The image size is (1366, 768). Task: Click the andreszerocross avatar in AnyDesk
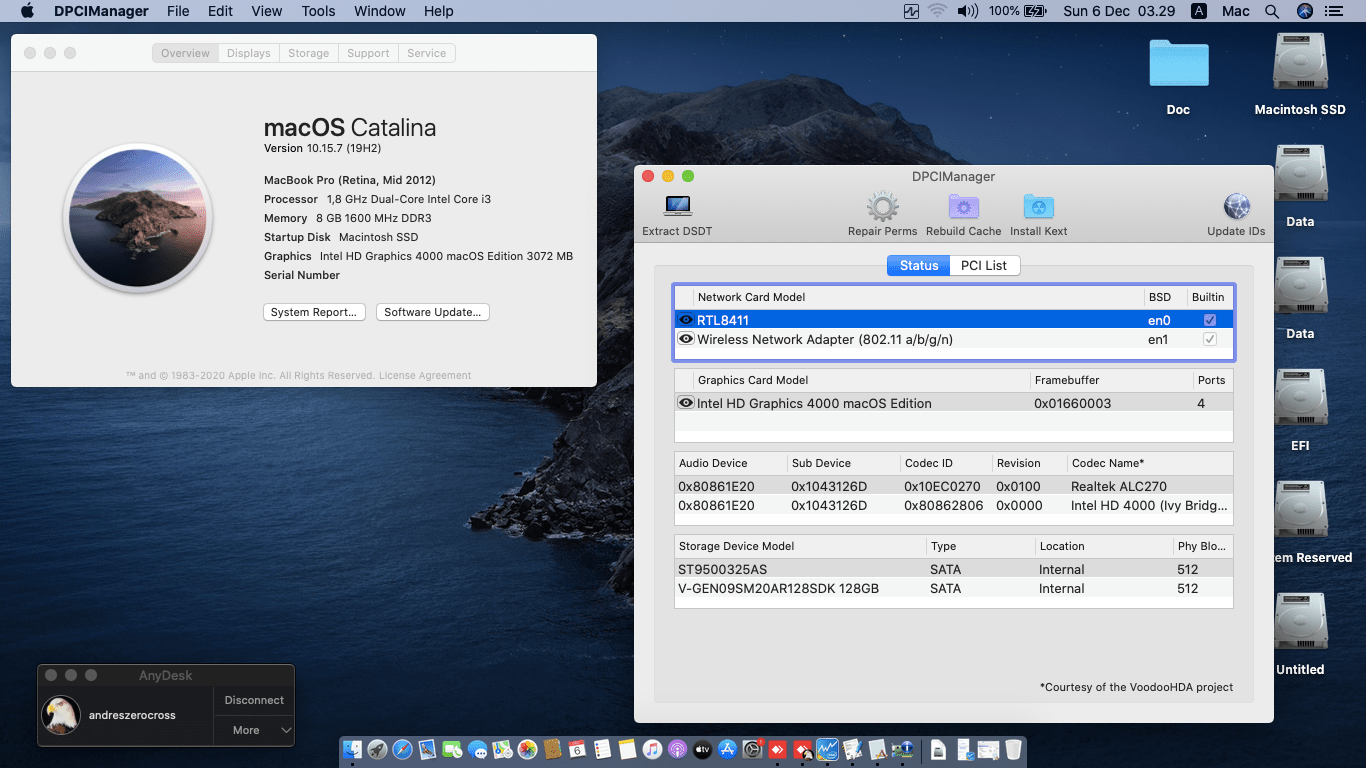61,715
